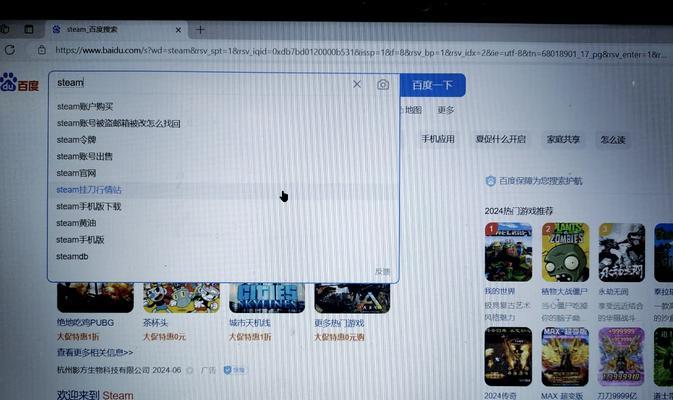The width and height of the screenshot is (673, 400).
Task: Click the browser address bar URL
Action: click(361, 52)
